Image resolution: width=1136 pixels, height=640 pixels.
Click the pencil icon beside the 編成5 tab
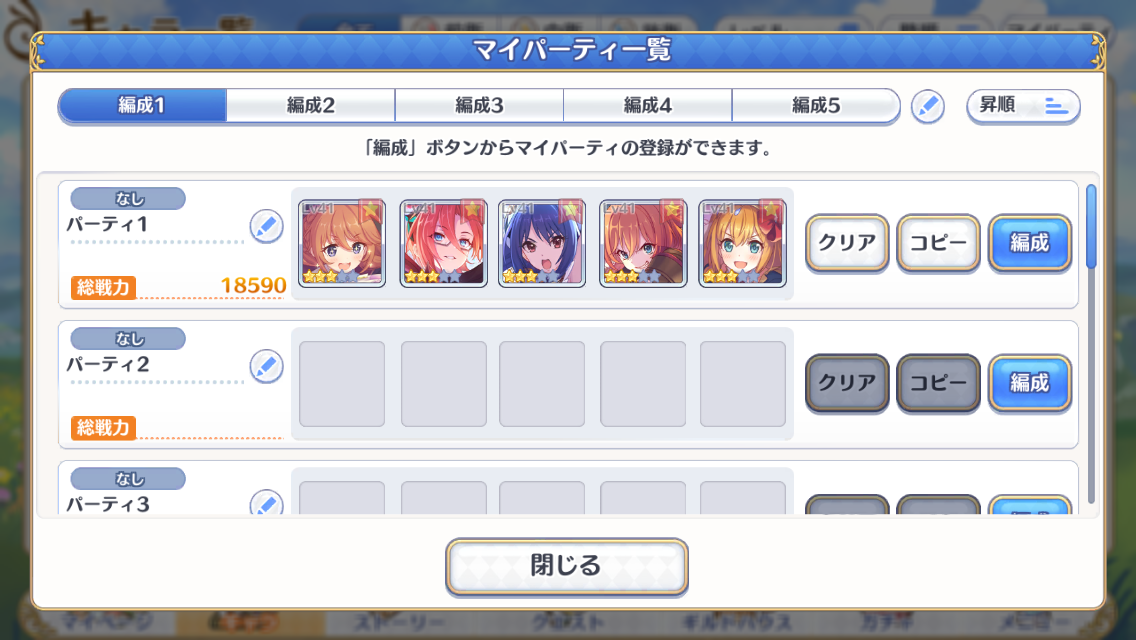click(x=927, y=107)
